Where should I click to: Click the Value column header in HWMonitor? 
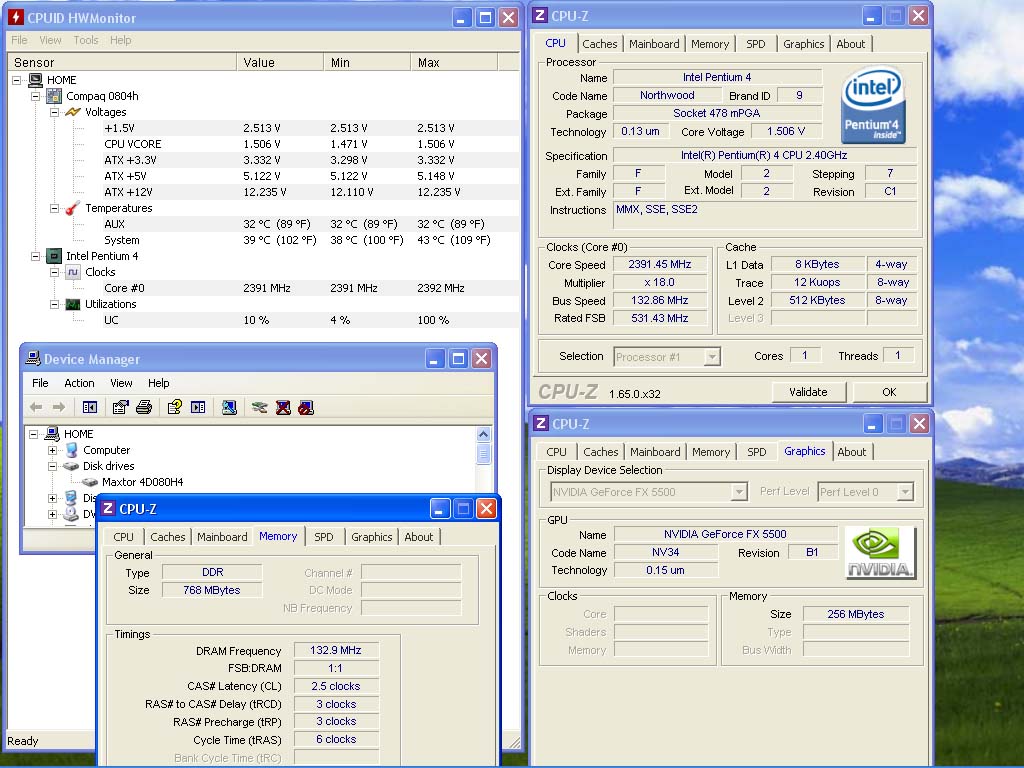pos(280,62)
